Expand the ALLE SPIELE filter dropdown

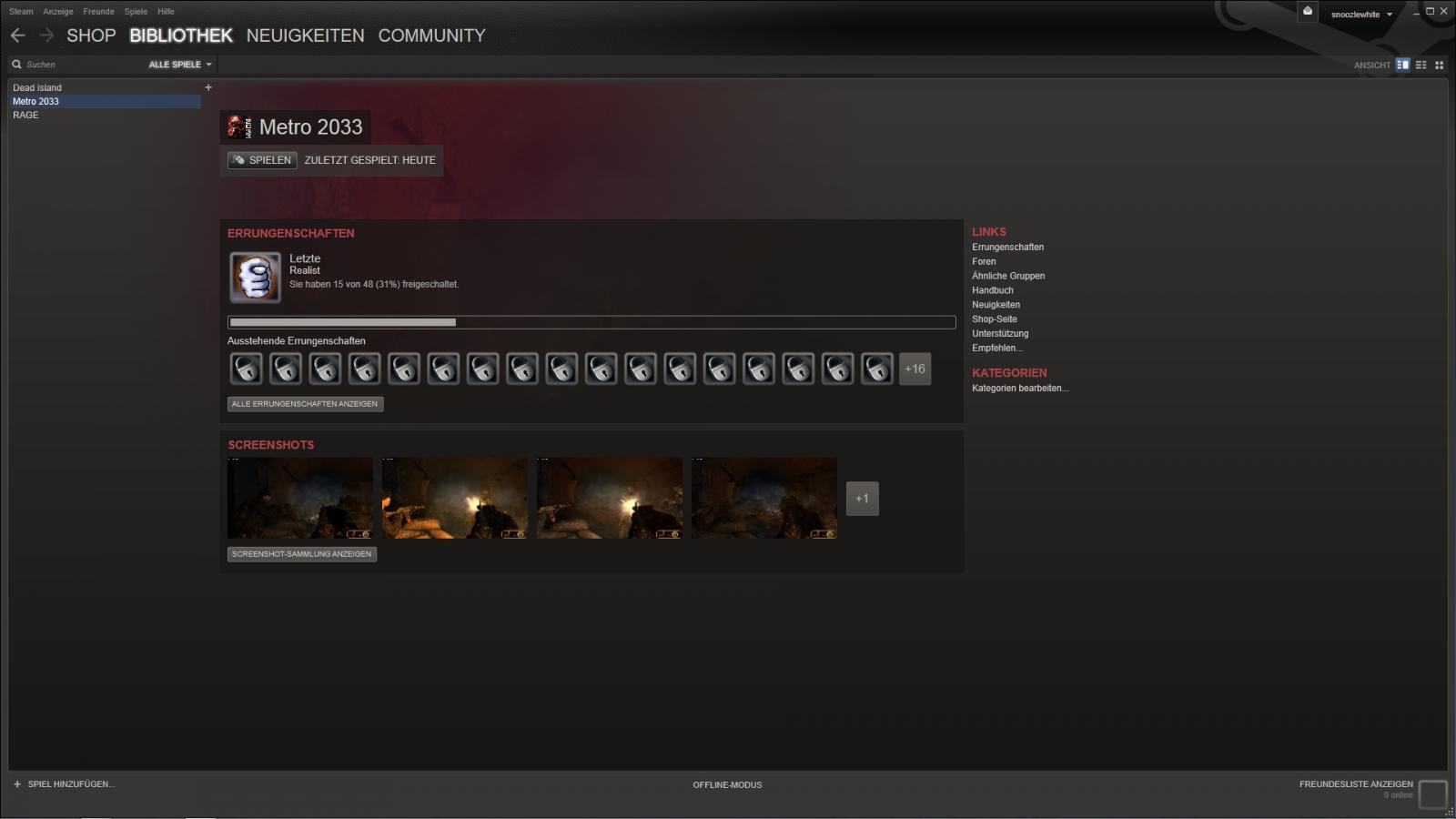coord(180,65)
